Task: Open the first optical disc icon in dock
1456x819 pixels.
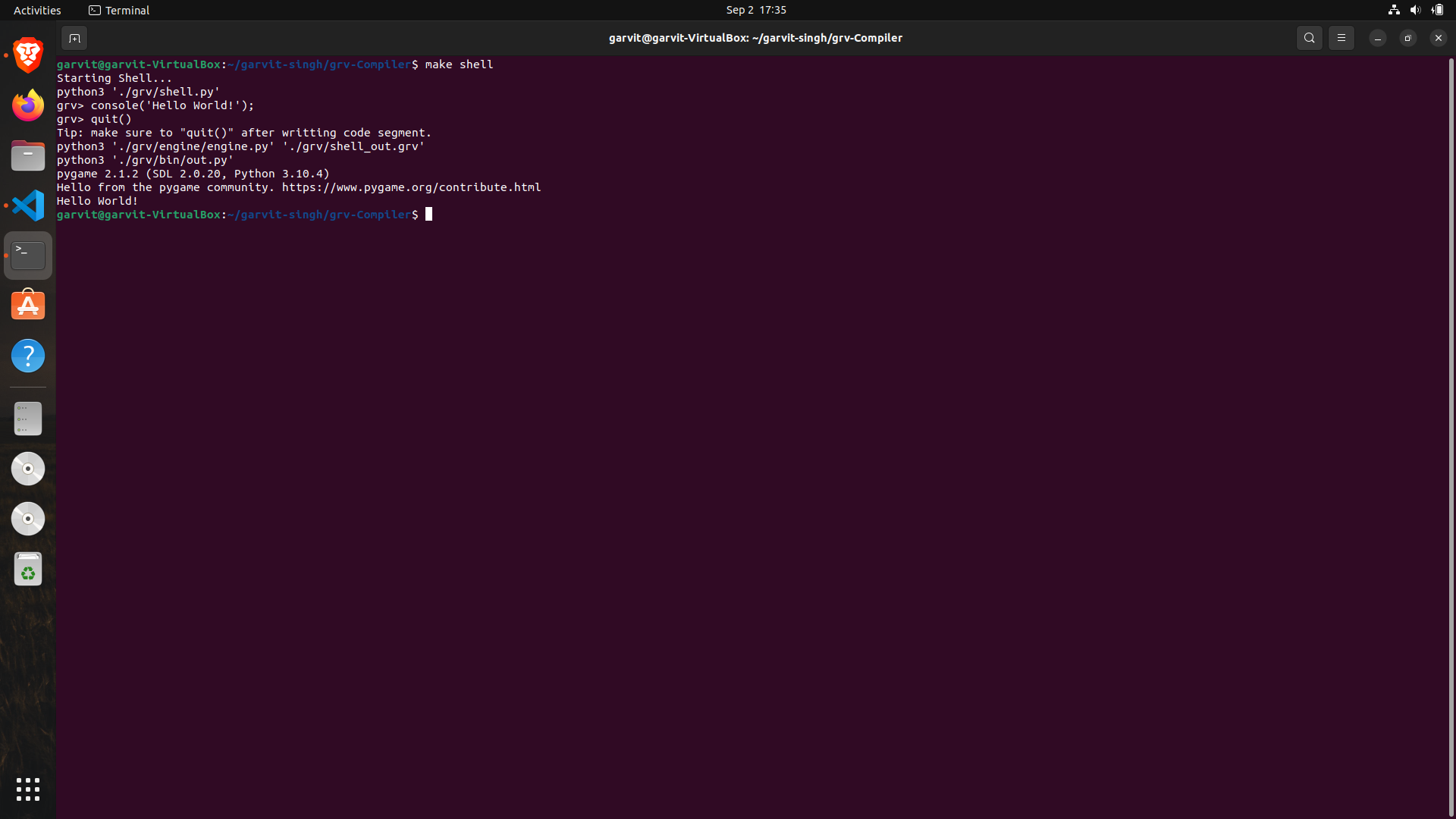Action: 28,469
